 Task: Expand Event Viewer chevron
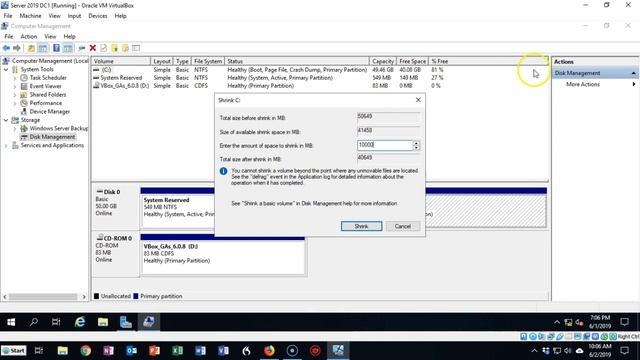pos(15,86)
